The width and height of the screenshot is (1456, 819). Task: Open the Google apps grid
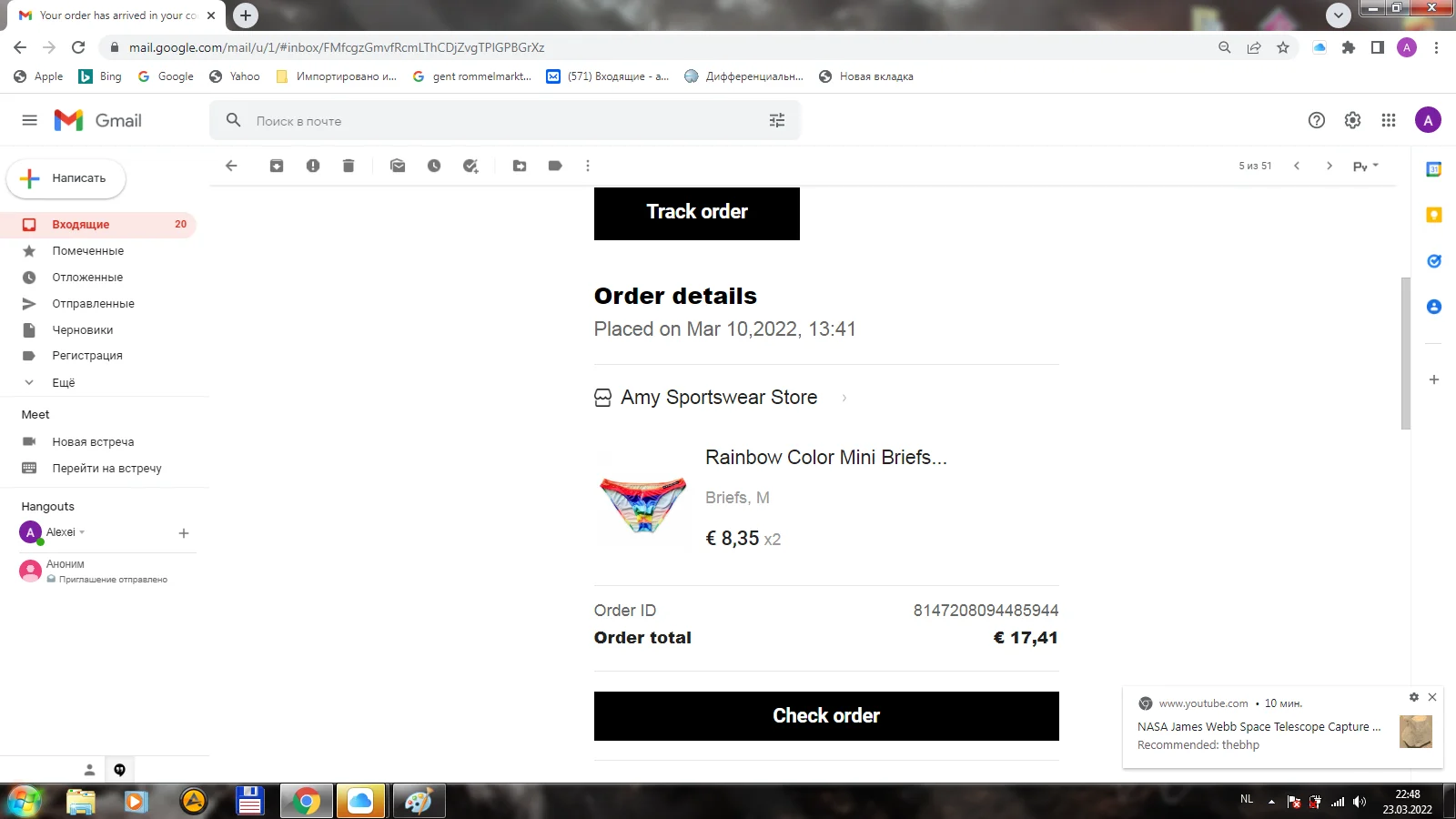tap(1389, 120)
